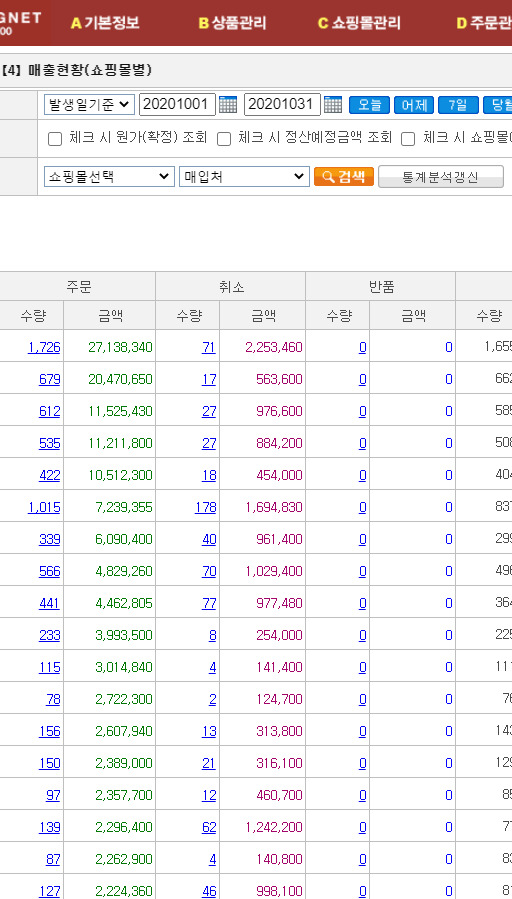The width and height of the screenshot is (512, 899).
Task: Open cancel quantity link 17
Action: click(x=209, y=380)
